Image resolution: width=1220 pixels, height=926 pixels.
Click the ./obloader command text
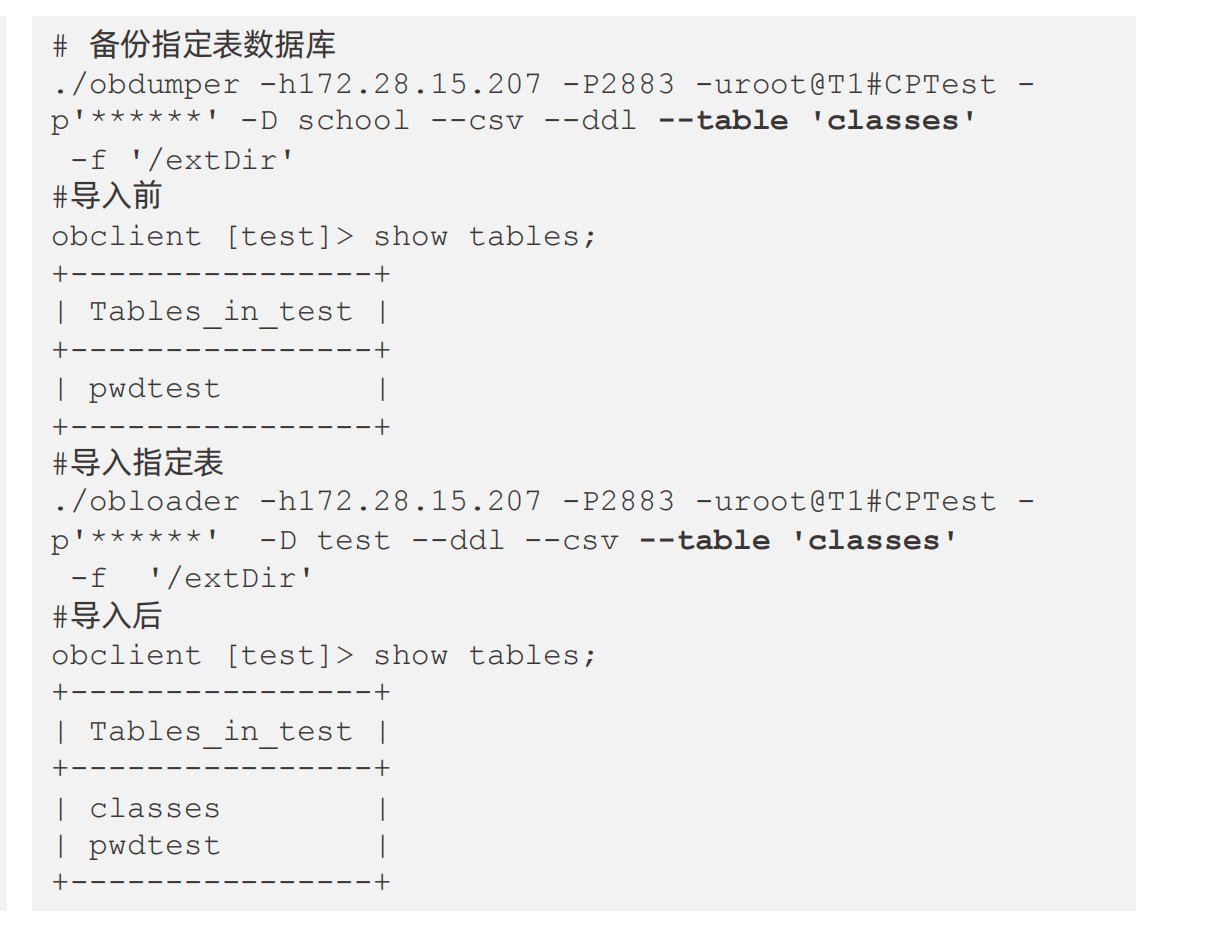click(x=146, y=501)
